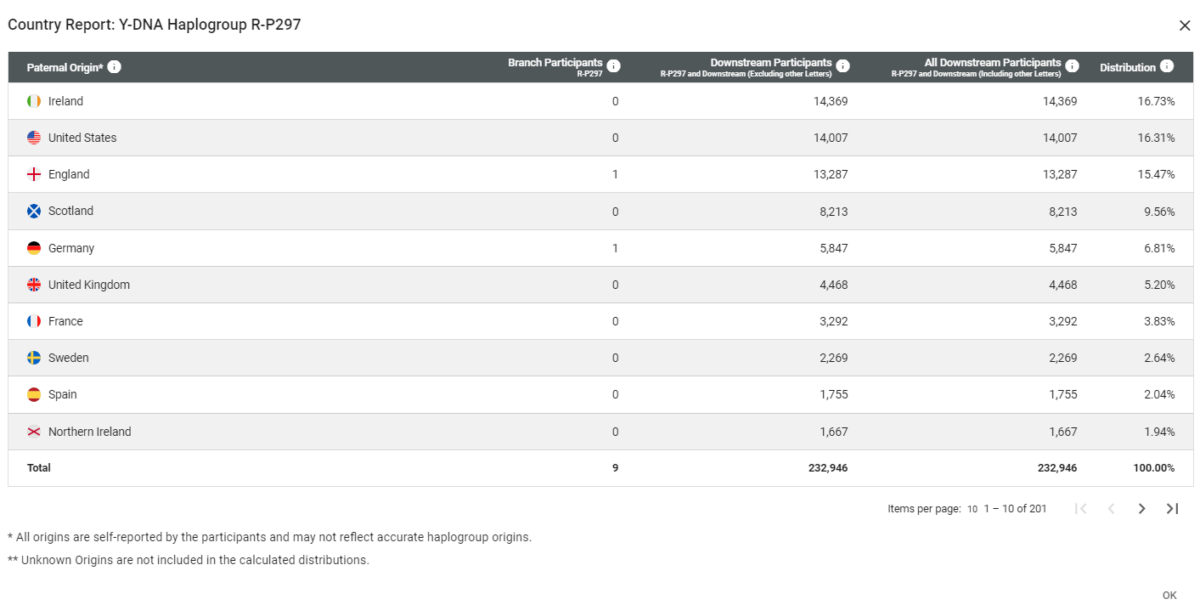Open the Paternal Origin info tooltip
Screen dimensions: 1200x616
click(113, 67)
